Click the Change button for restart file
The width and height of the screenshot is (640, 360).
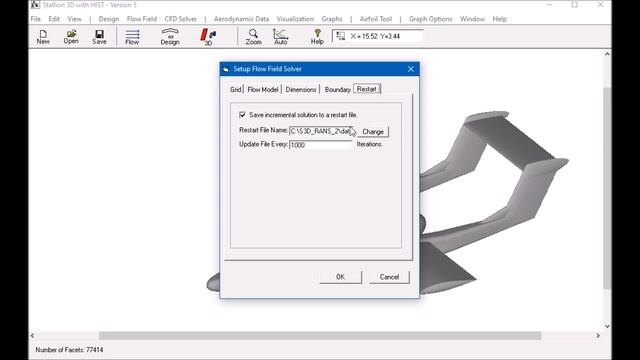[373, 131]
